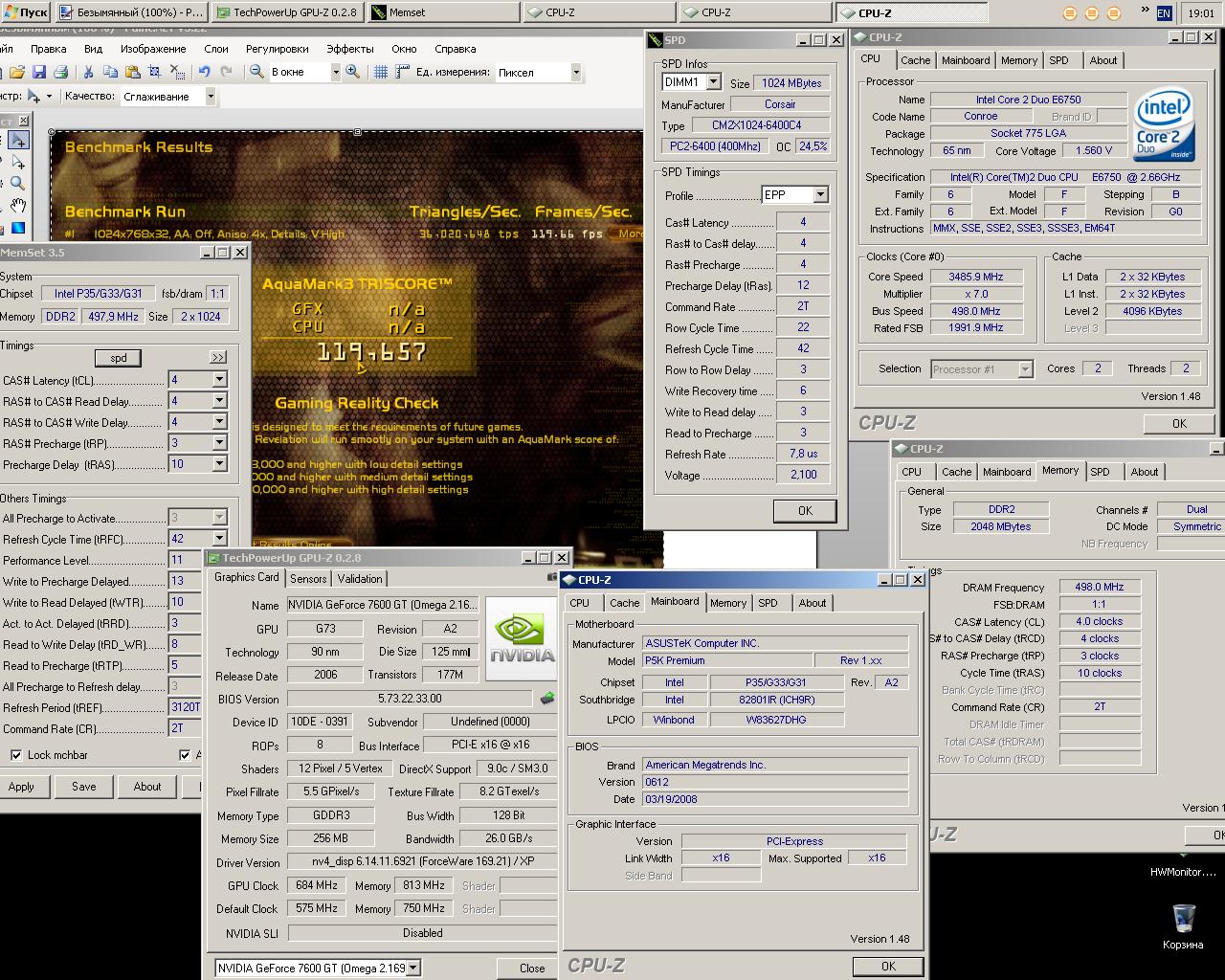Click the Paste clipboard icon in Paint.NET
The width and height of the screenshot is (1225, 980).
(x=132, y=72)
